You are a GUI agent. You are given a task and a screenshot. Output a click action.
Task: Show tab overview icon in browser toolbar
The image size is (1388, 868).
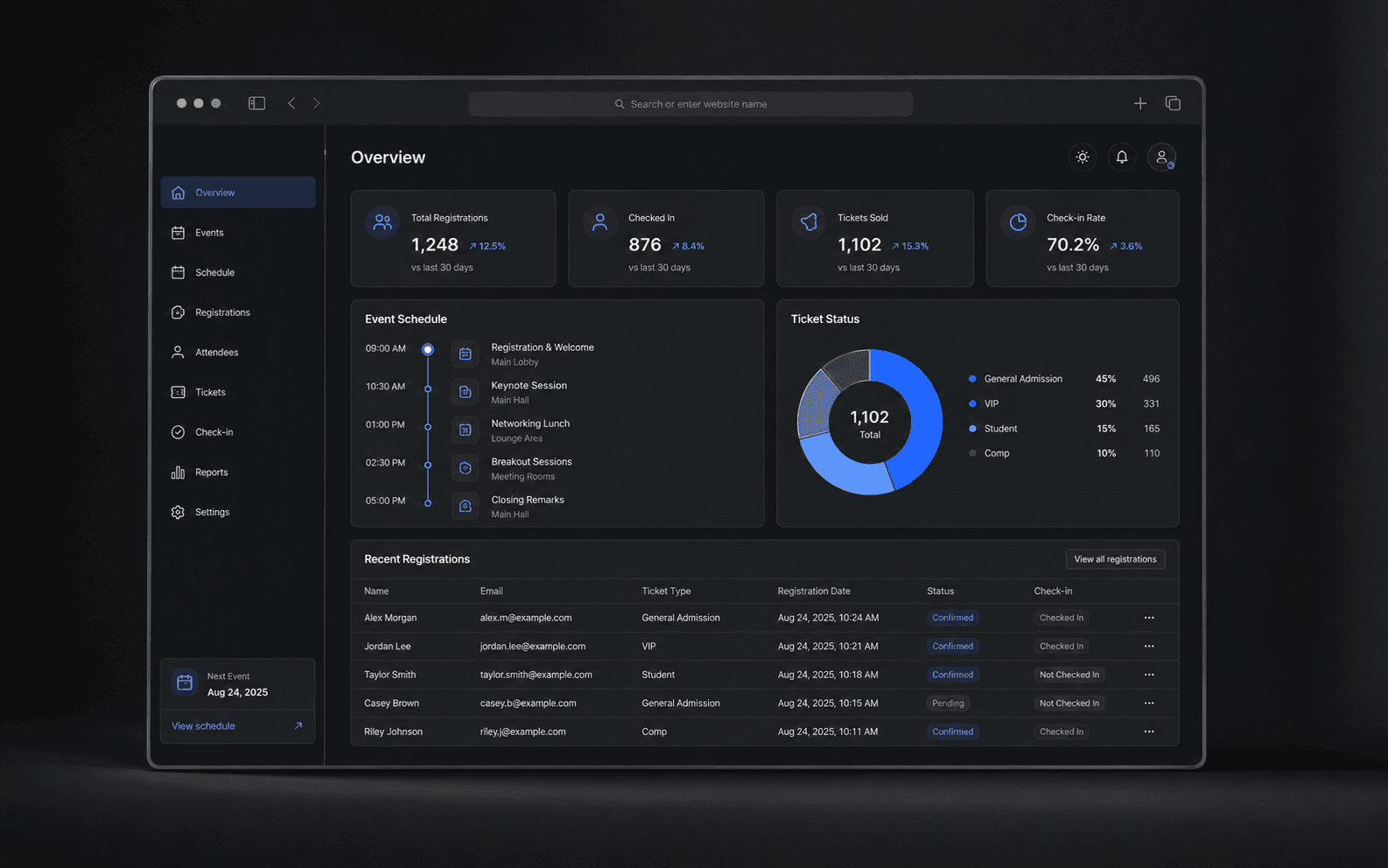point(1173,103)
